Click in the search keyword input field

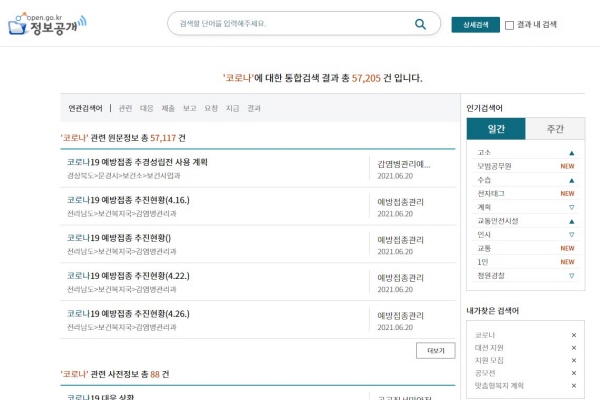pyautogui.click(x=290, y=24)
